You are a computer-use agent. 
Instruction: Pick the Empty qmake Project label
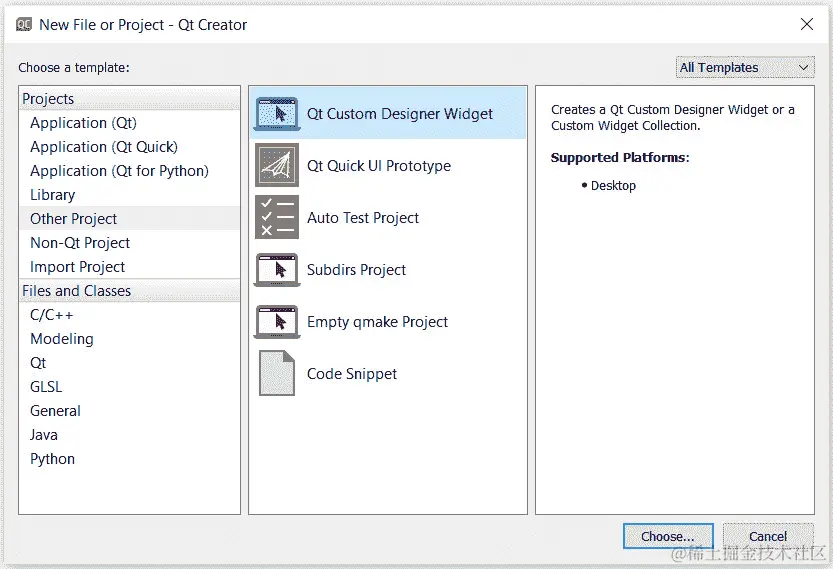coord(377,322)
